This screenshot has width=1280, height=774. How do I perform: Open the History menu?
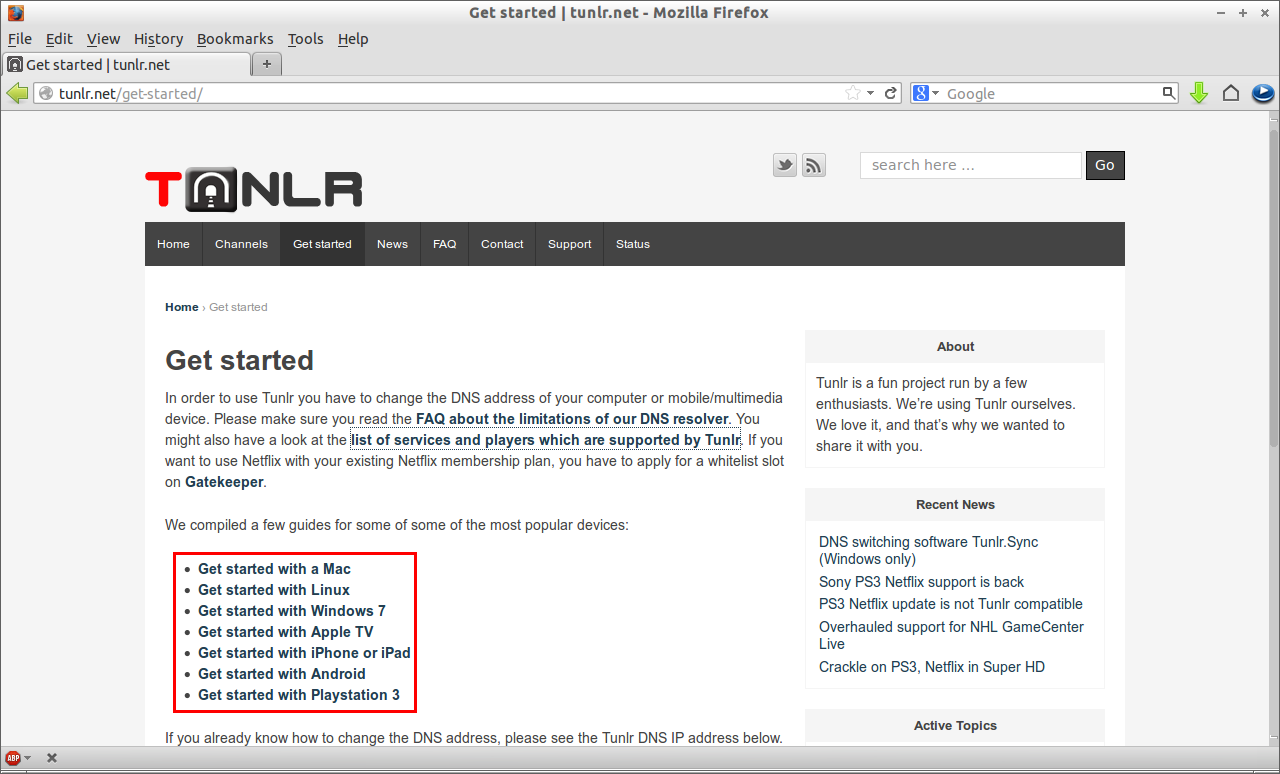[x=158, y=39]
